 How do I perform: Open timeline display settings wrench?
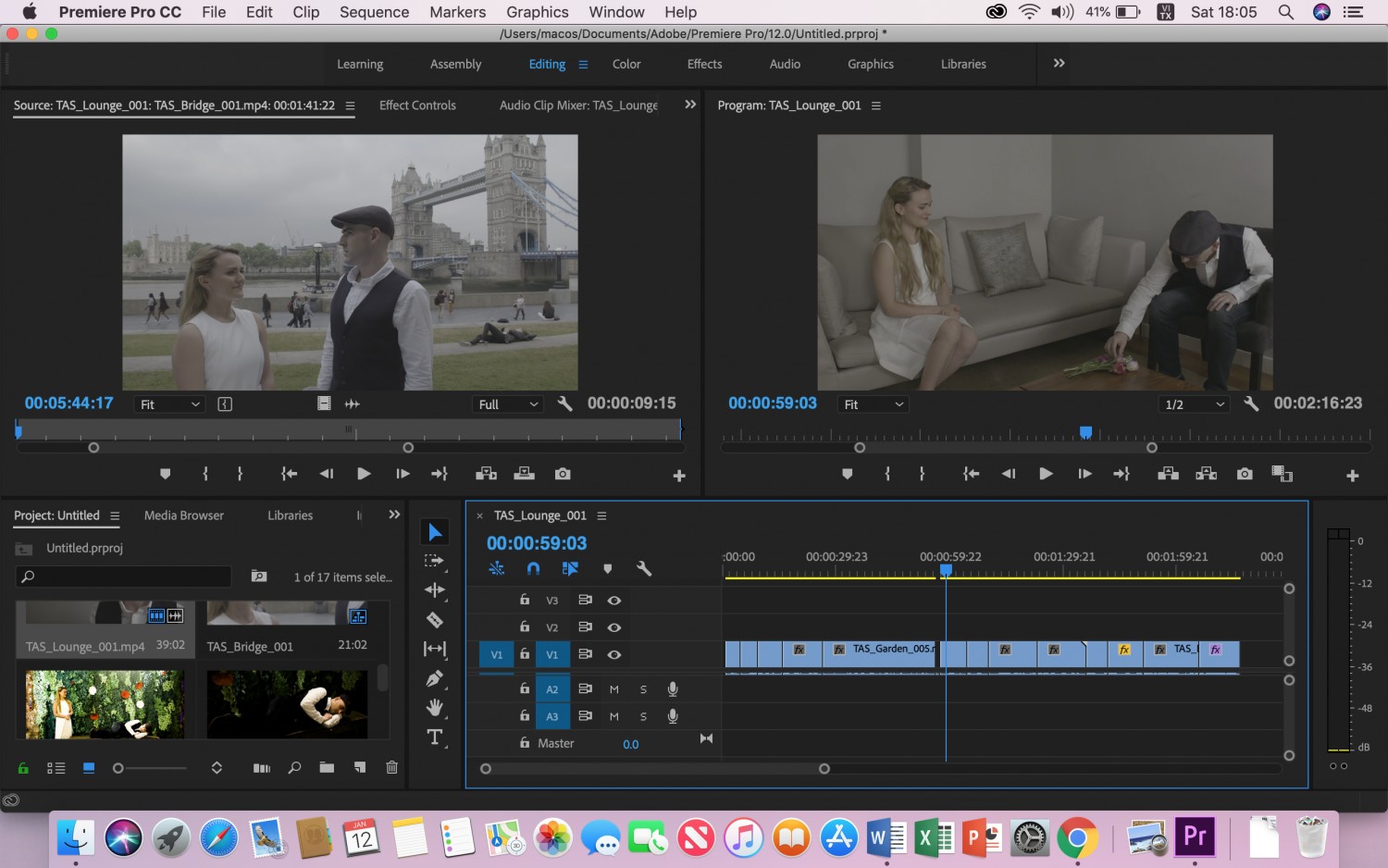pos(644,569)
